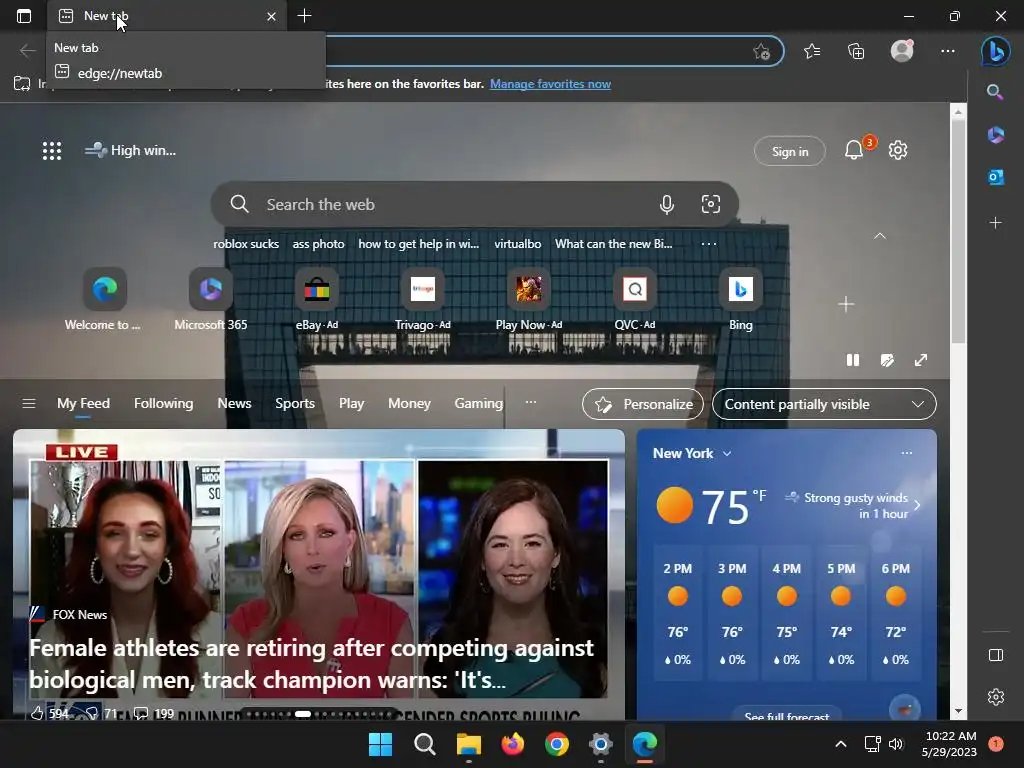Open the eBay quick link
This screenshot has width=1024, height=768.
[317, 300]
